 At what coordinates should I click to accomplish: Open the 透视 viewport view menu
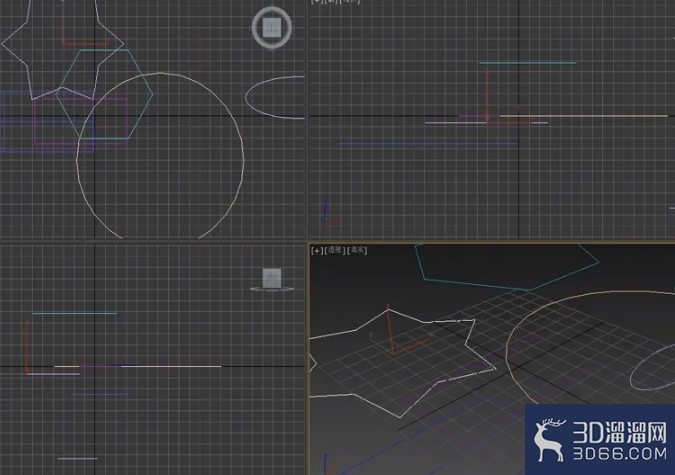334,250
